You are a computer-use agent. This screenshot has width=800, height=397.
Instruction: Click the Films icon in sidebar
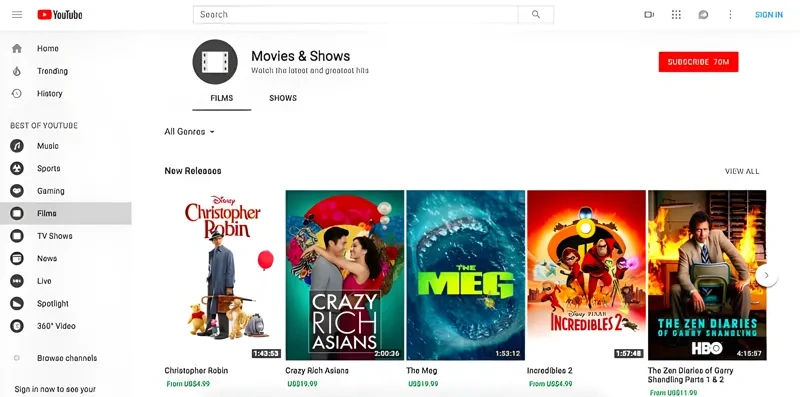(x=17, y=213)
